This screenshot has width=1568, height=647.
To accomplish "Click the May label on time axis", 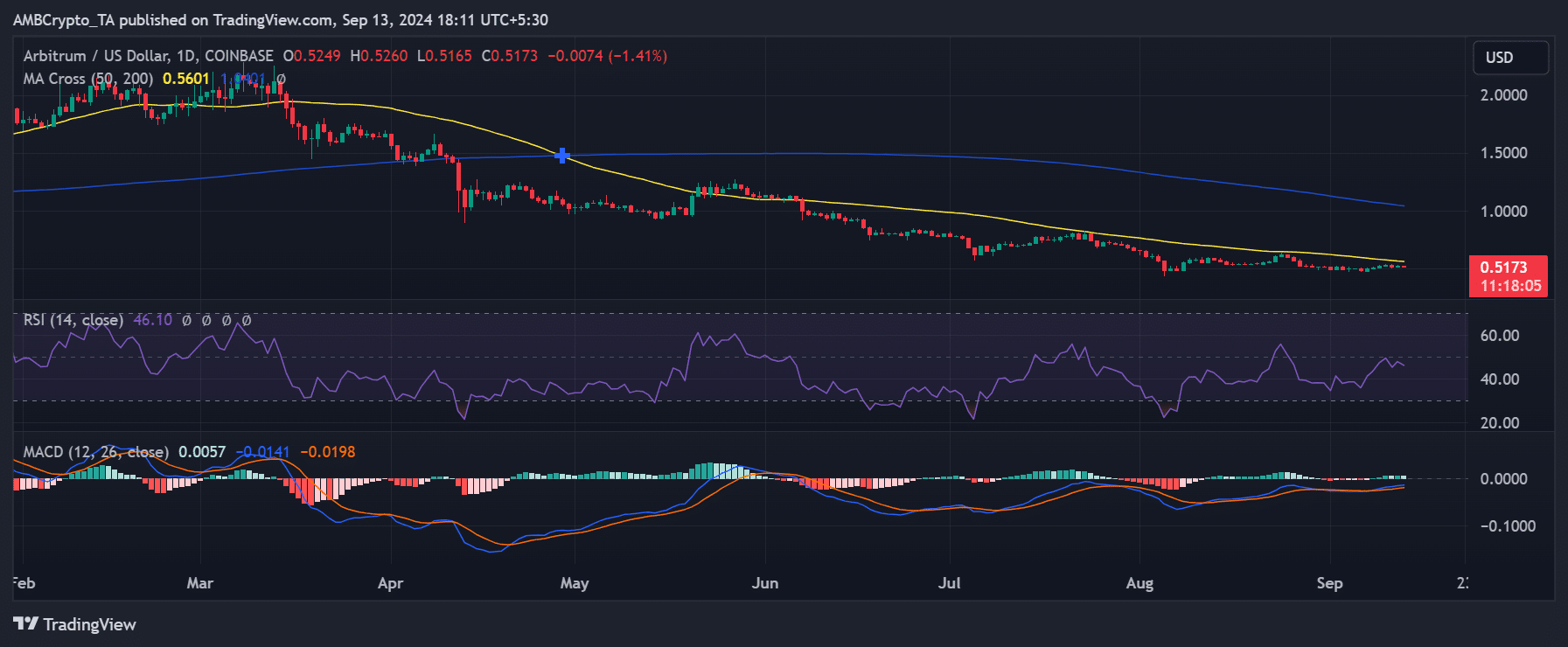I will coord(575,583).
